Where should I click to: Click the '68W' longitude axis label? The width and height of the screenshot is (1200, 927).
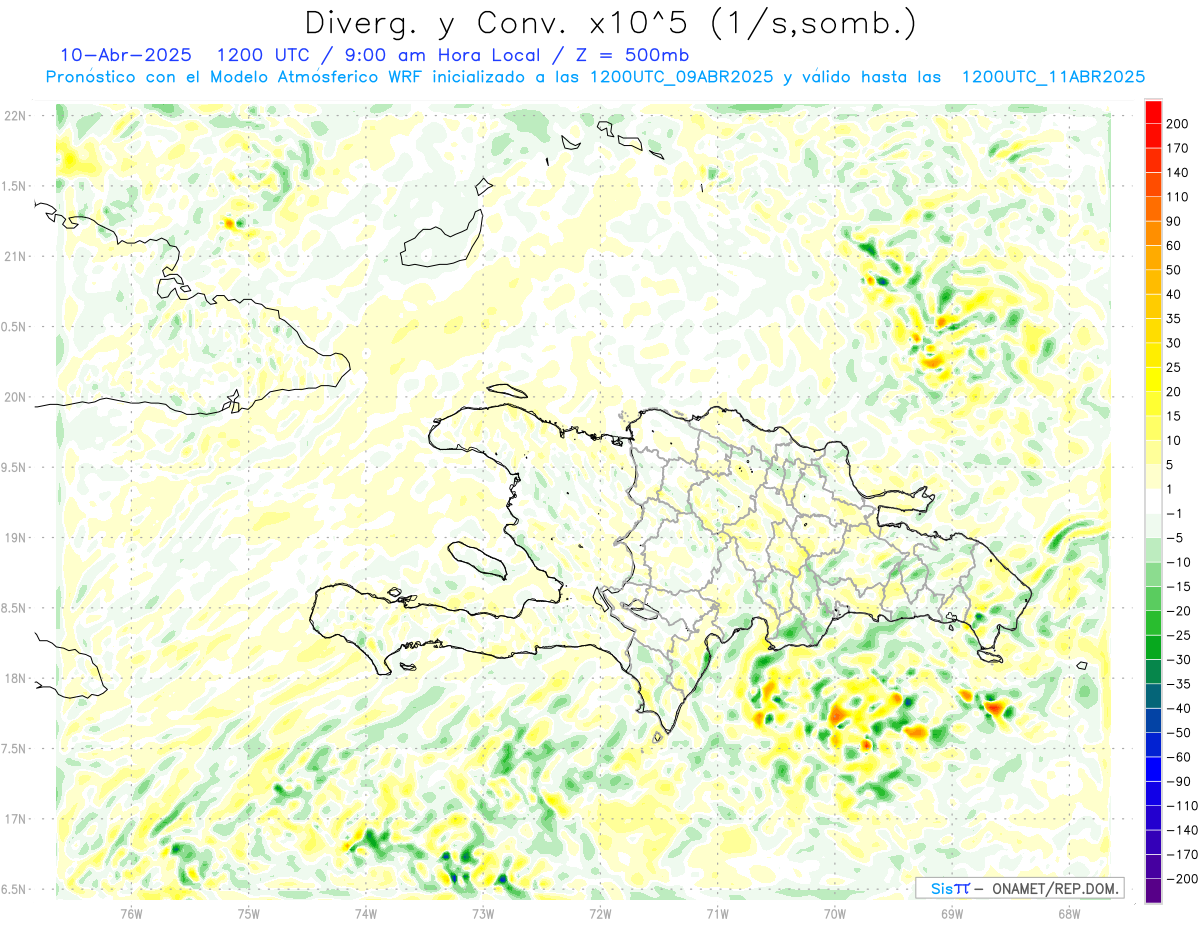(x=1069, y=912)
